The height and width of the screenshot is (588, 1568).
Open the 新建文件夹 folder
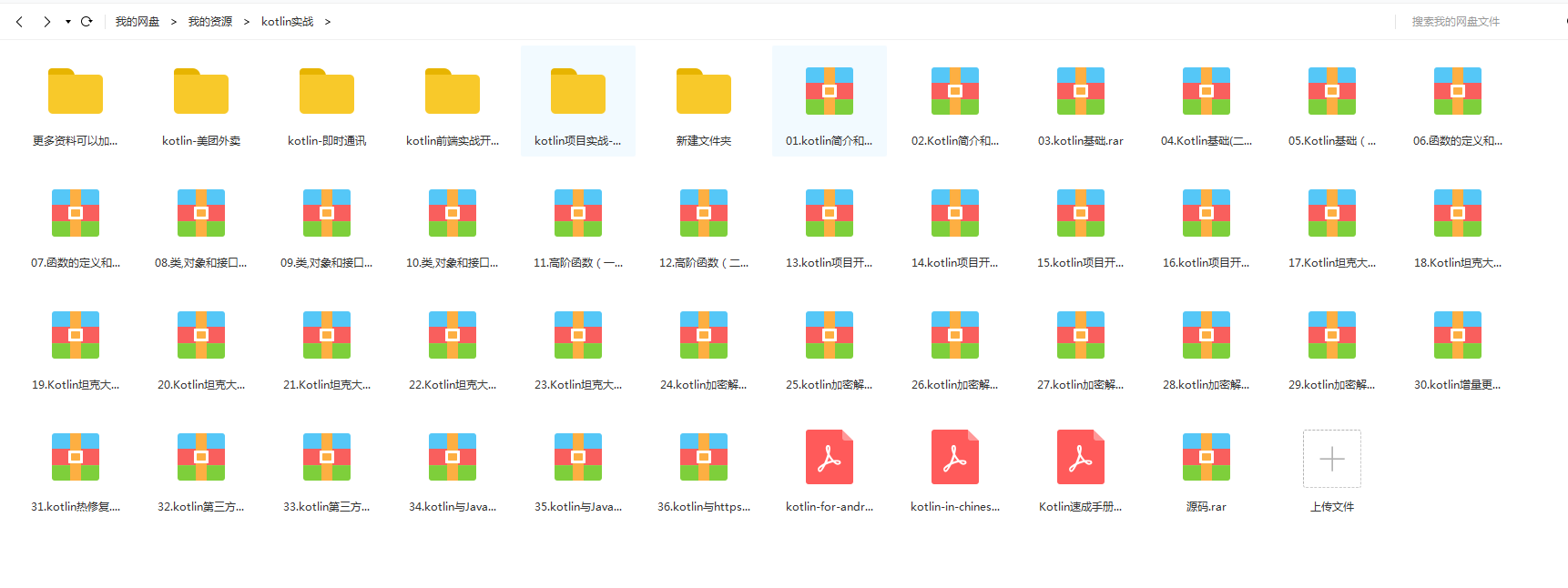point(704,91)
